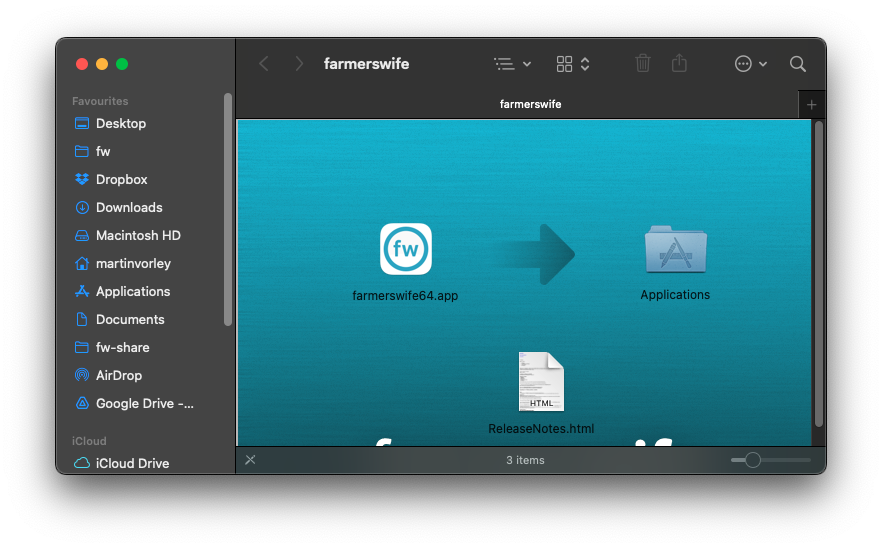Click the Trash toolbar icon
Viewport: 882px width, 548px height.
[x=643, y=64]
